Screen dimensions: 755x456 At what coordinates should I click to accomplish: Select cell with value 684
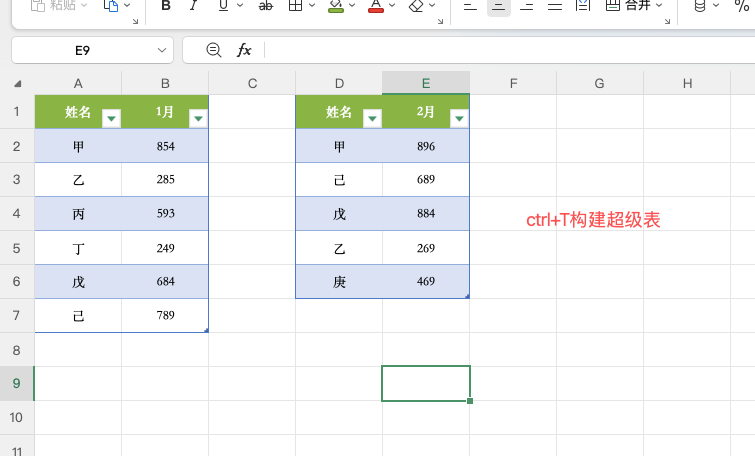165,282
